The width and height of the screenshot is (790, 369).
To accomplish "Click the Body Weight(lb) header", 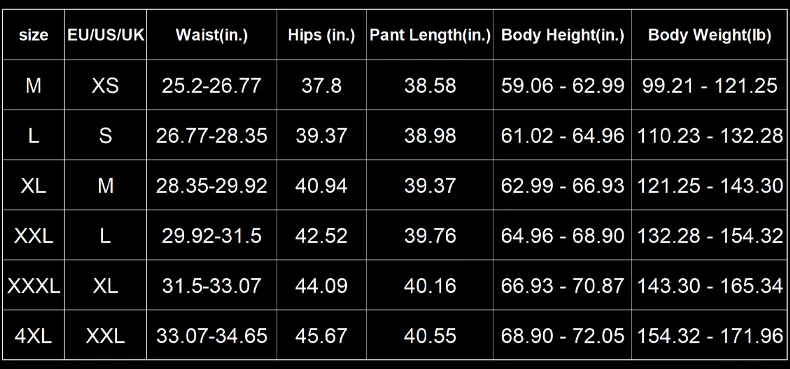I will (709, 35).
